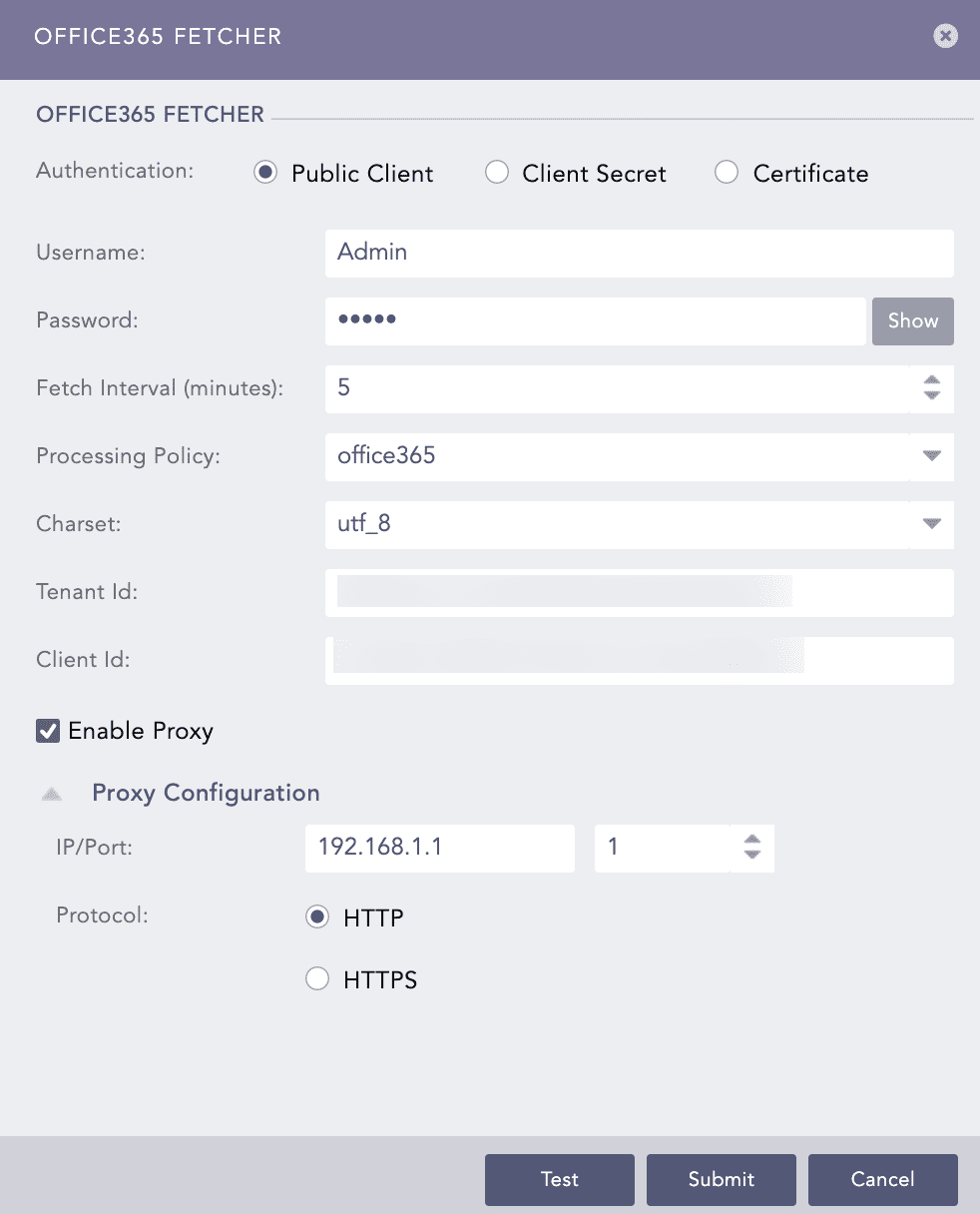980x1214 pixels.
Task: Click the Fetch Interval decrement arrow
Action: [x=931, y=396]
